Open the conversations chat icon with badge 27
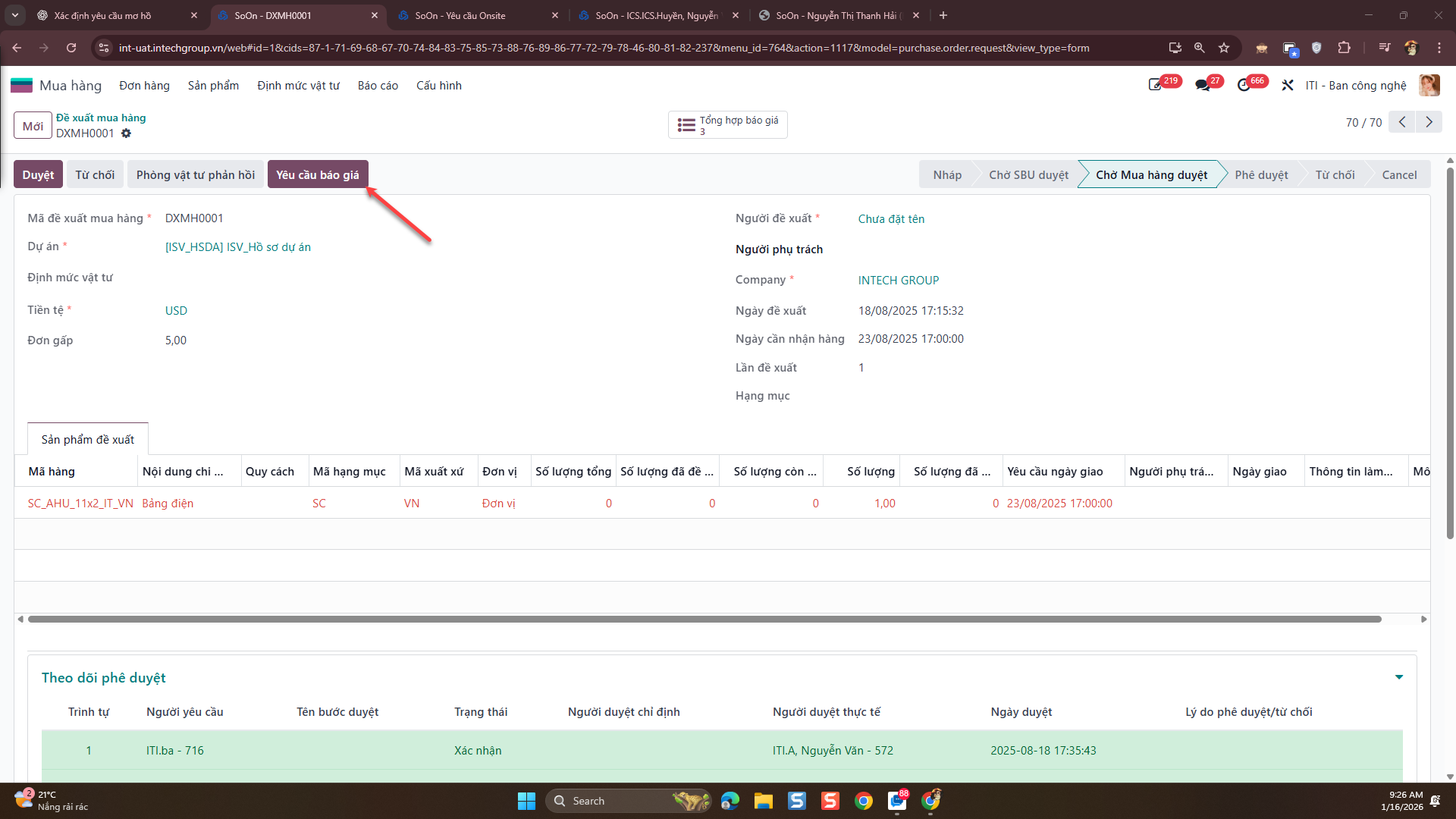The image size is (1456, 819). [x=1203, y=85]
